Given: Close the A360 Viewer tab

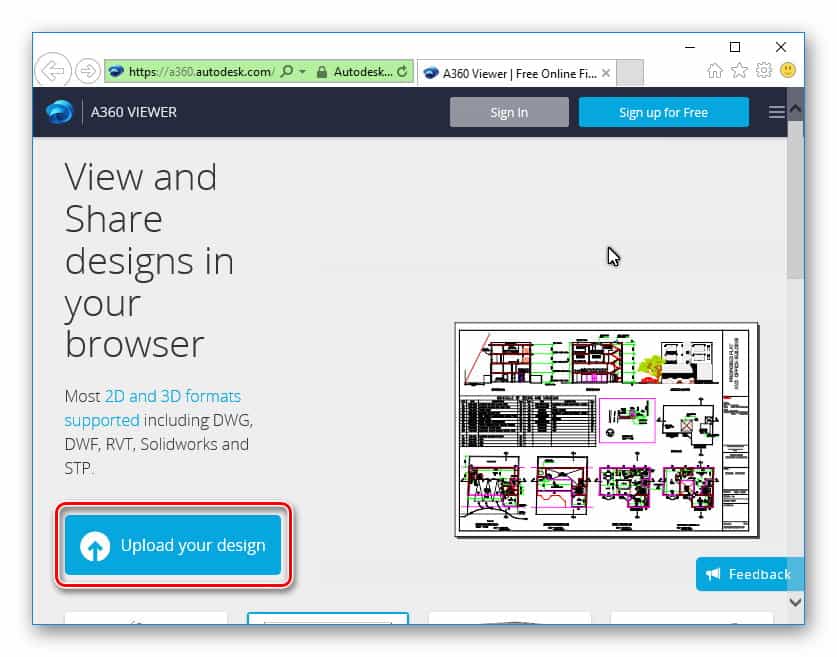Looking at the screenshot, I should [606, 72].
